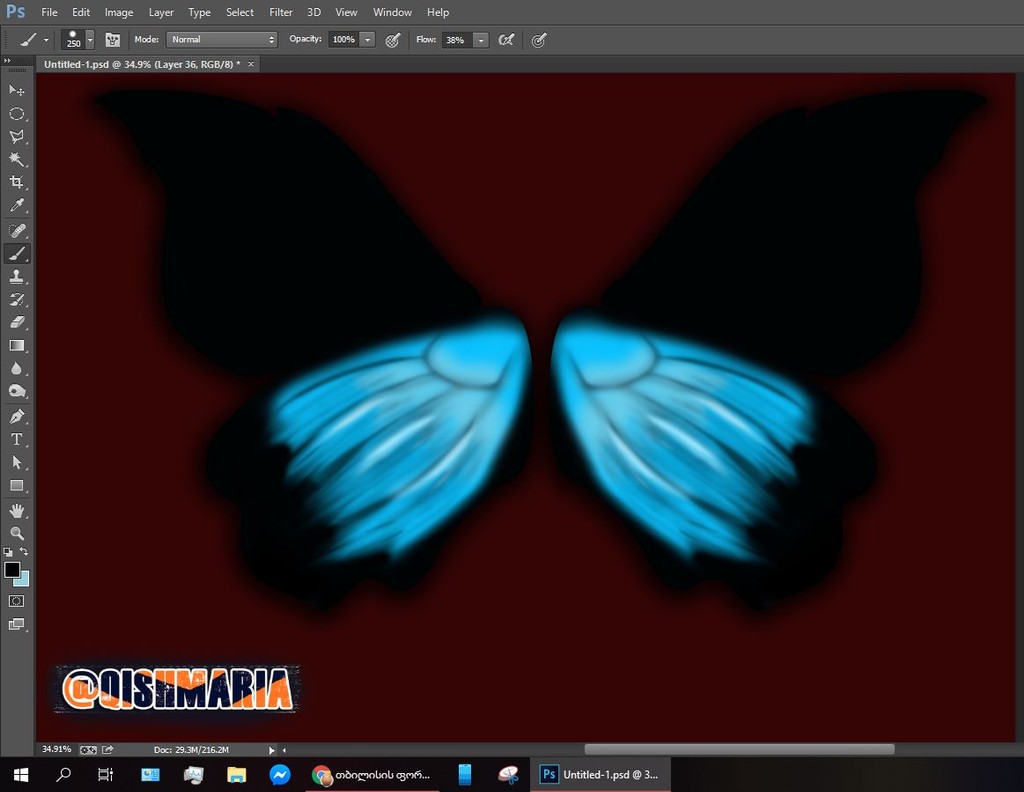
Task: Toggle the brush panel button
Action: pos(113,40)
